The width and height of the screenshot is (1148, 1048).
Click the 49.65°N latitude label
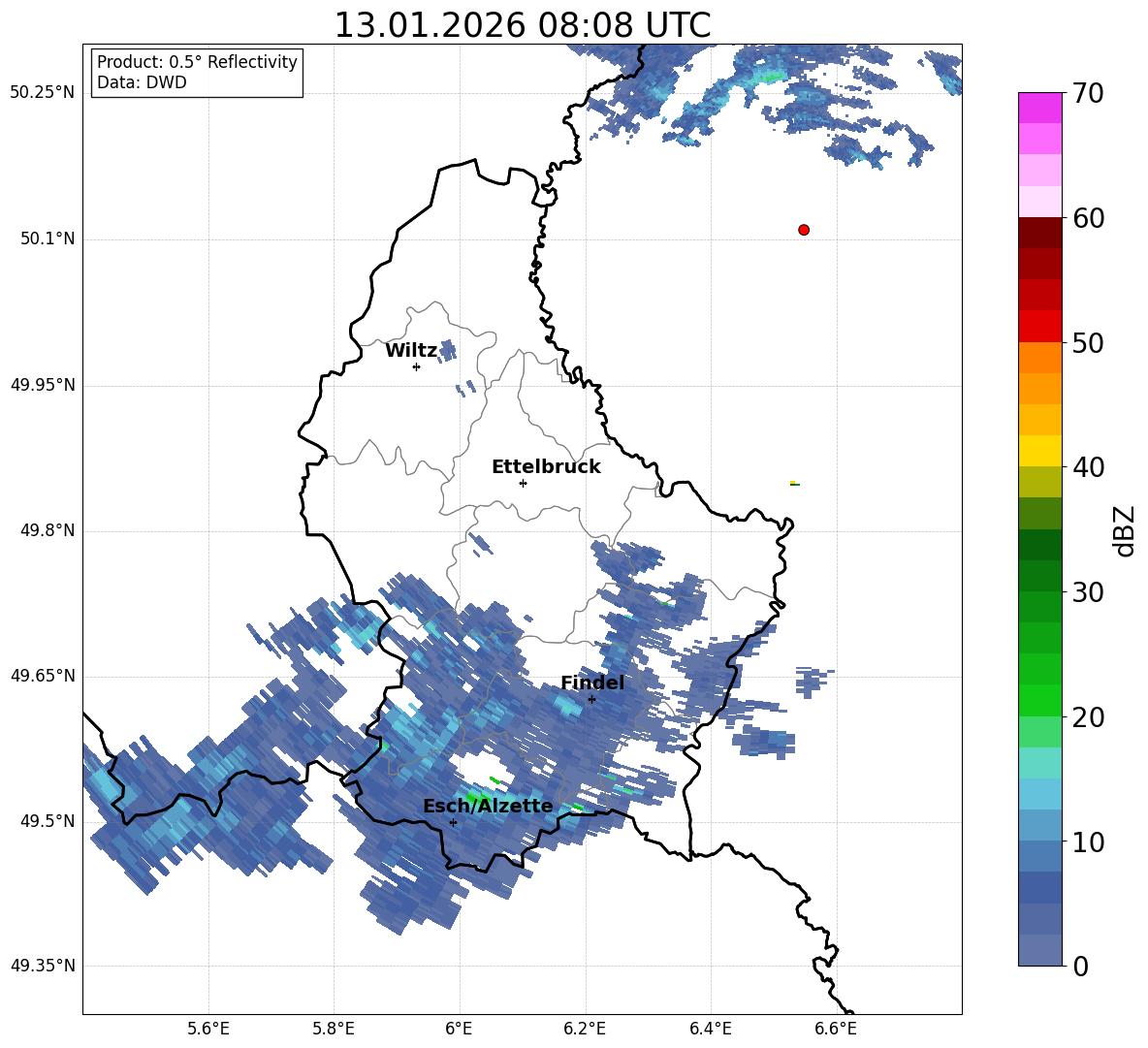[x=43, y=676]
